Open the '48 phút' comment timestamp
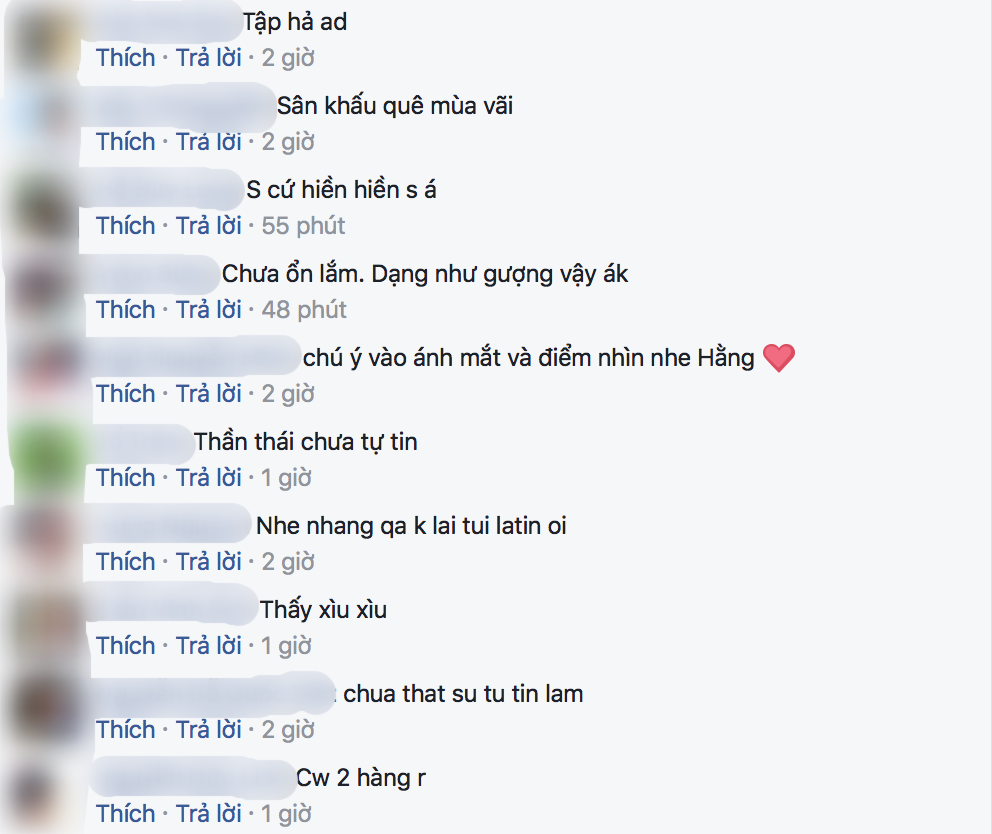Image resolution: width=992 pixels, height=834 pixels. point(304,310)
